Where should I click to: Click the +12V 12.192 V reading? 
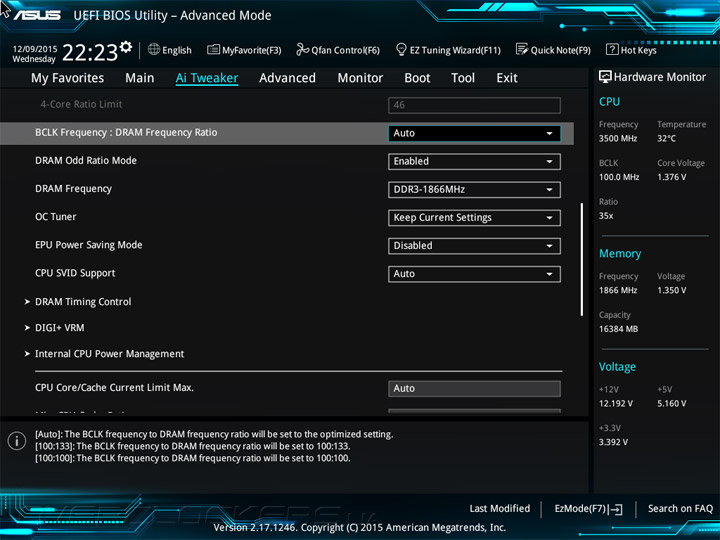615,404
